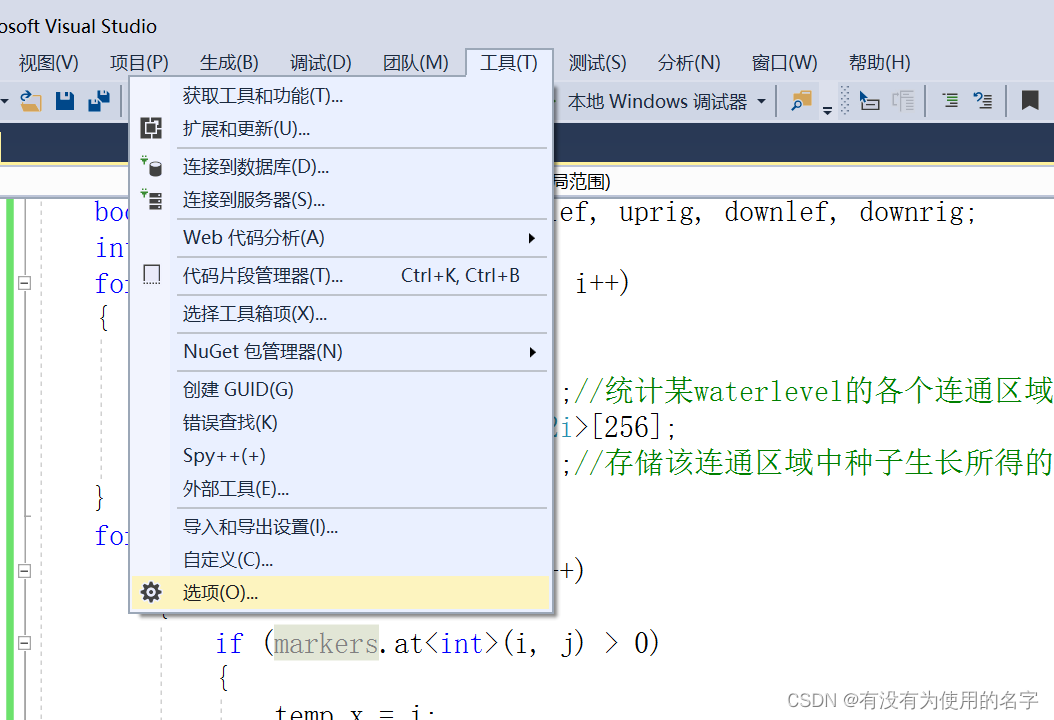This screenshot has height=720, width=1054.
Task: Expand the Web 代码分析 submenu arrow
Action: 532,238
